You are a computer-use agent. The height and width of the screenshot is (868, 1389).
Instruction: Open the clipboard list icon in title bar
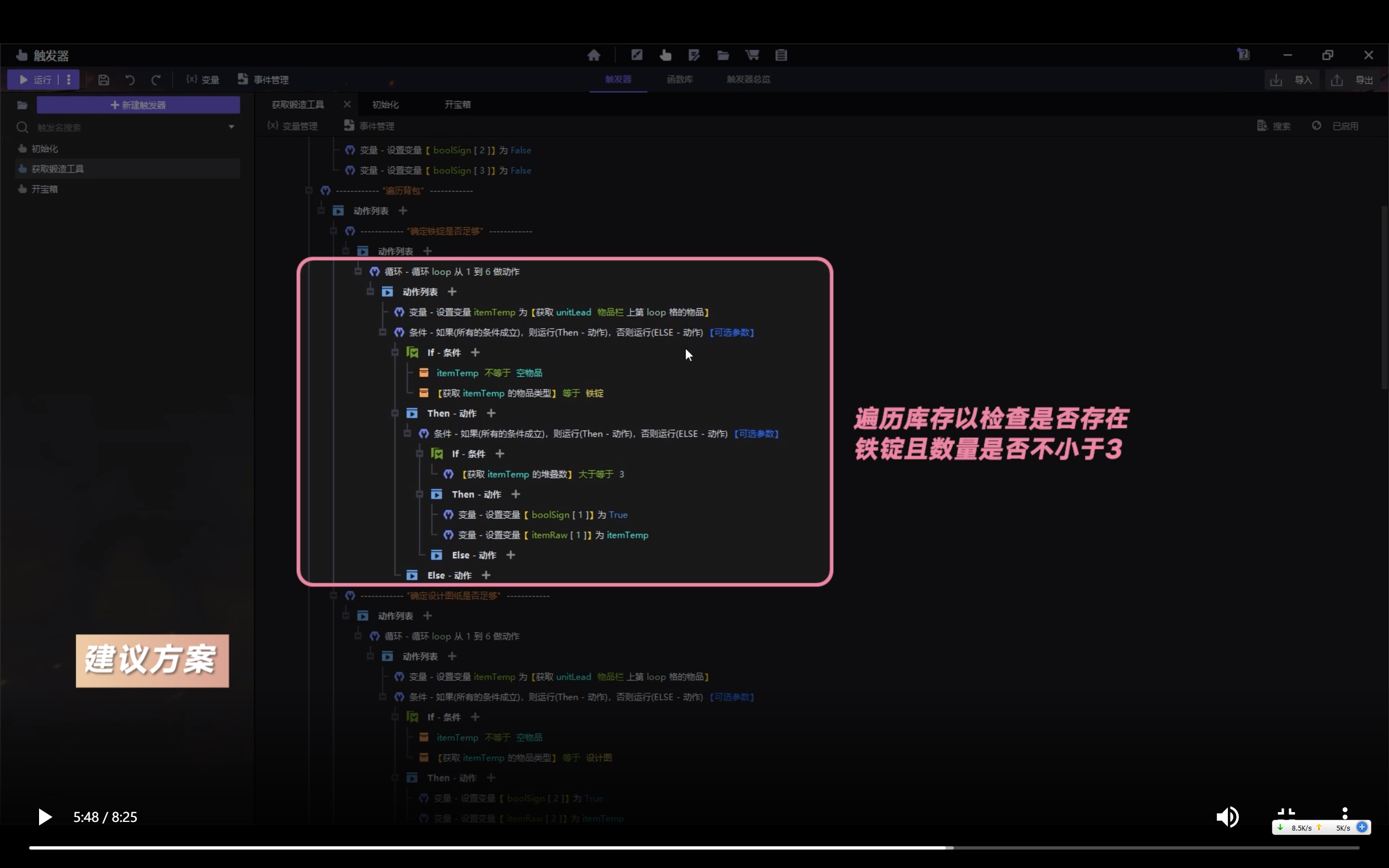(781, 55)
